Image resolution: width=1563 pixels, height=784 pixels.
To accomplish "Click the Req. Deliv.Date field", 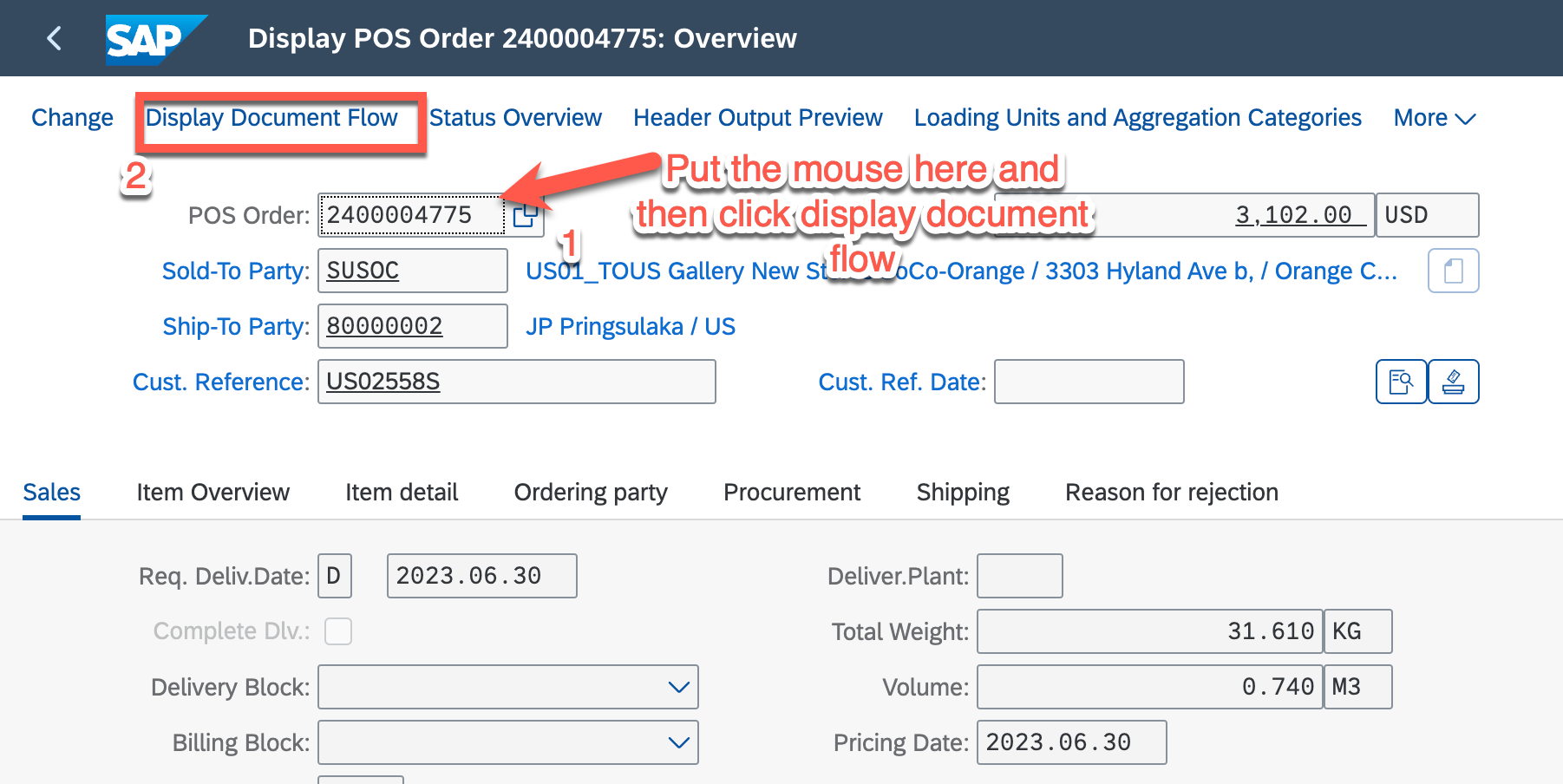I will 481,577.
